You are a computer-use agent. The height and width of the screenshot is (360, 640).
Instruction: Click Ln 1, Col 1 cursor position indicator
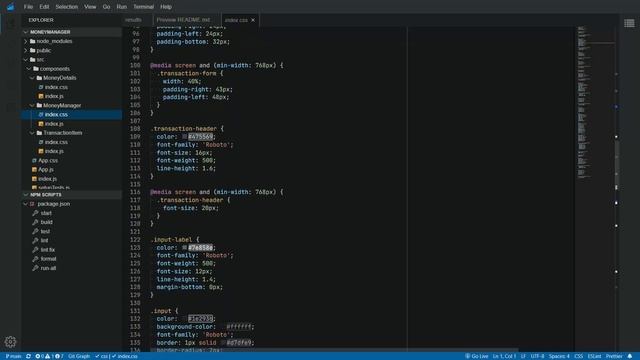(x=504, y=356)
